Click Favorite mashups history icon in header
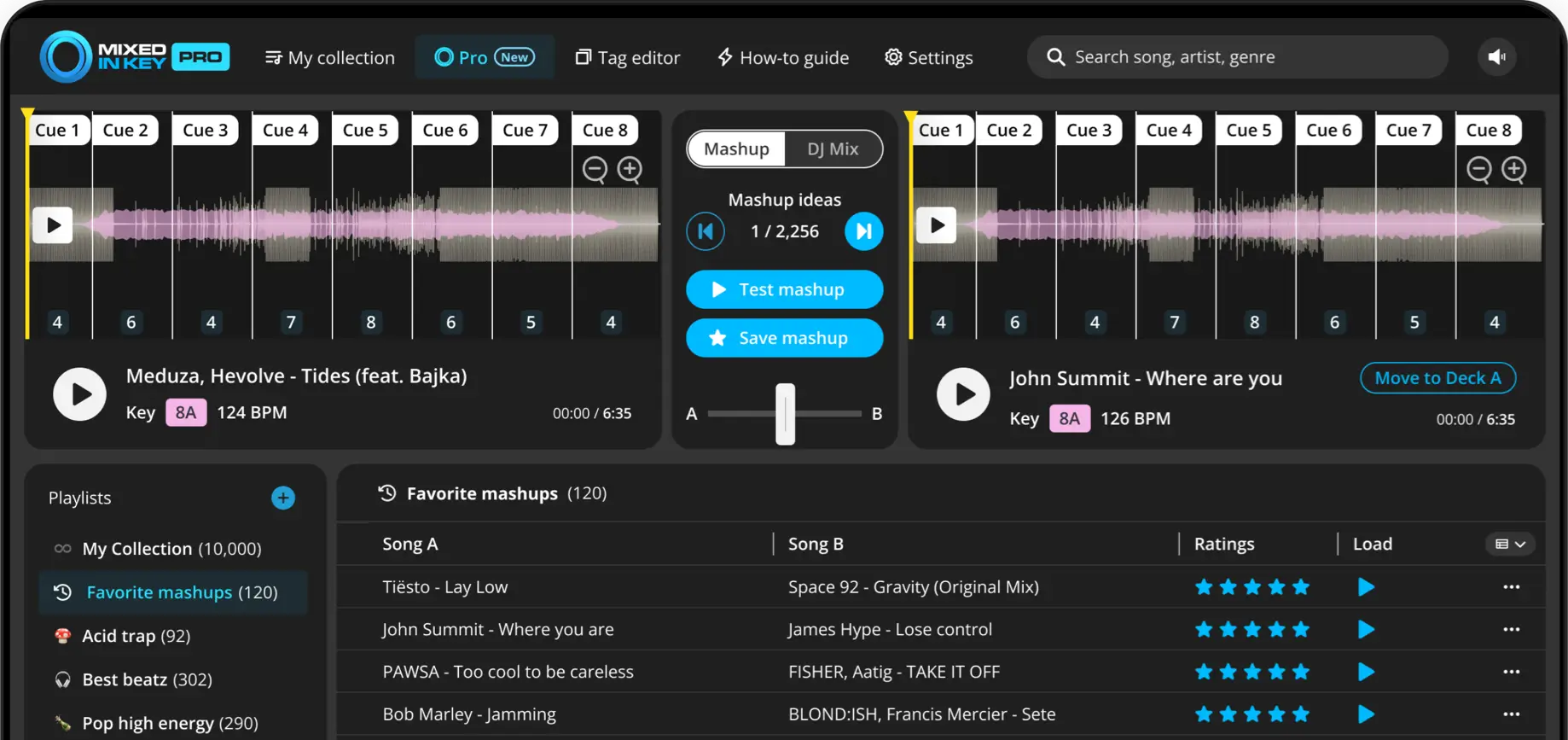This screenshot has width=1568, height=740. 387,493
